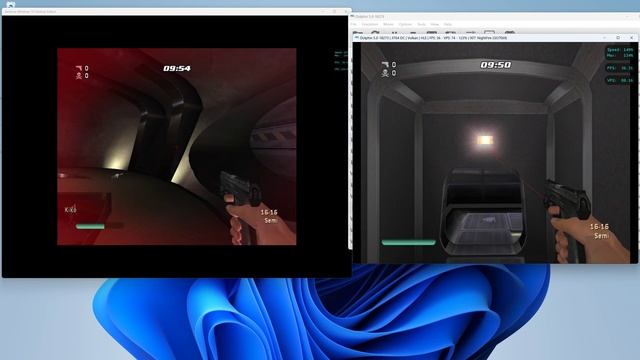Close the left game window

pos(345,11)
